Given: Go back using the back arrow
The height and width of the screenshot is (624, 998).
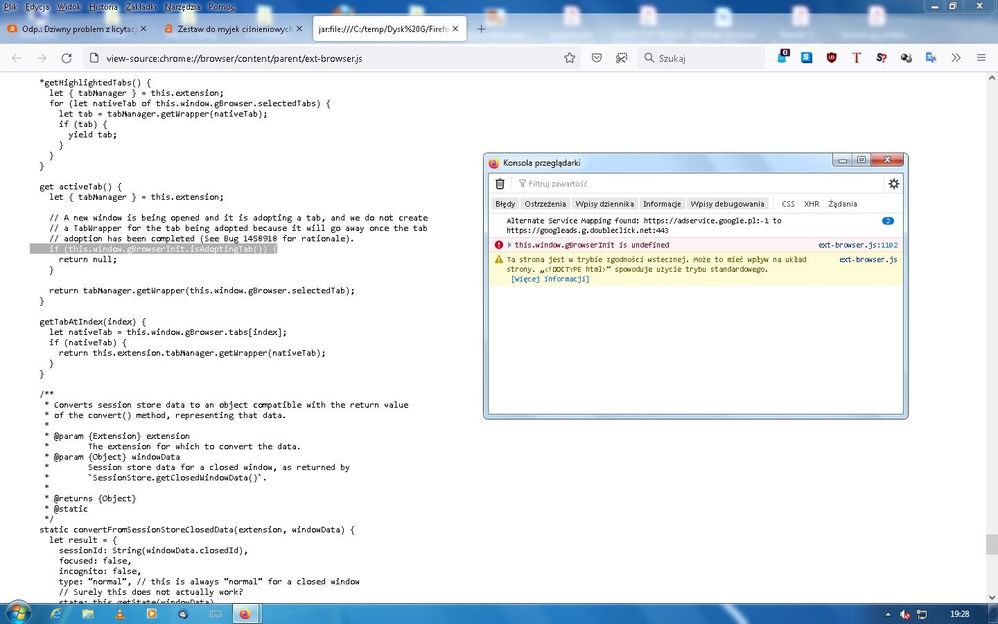Looking at the screenshot, I should pos(17,58).
